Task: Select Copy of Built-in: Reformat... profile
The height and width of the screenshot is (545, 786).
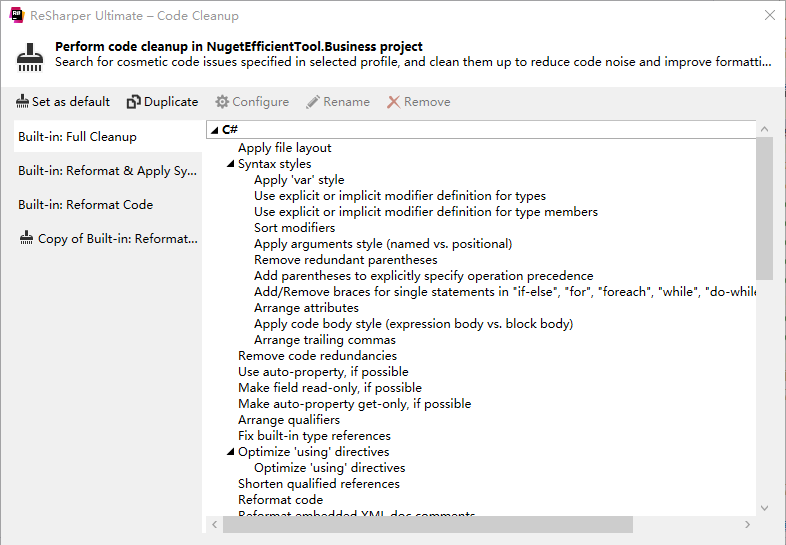Action: [x=108, y=239]
